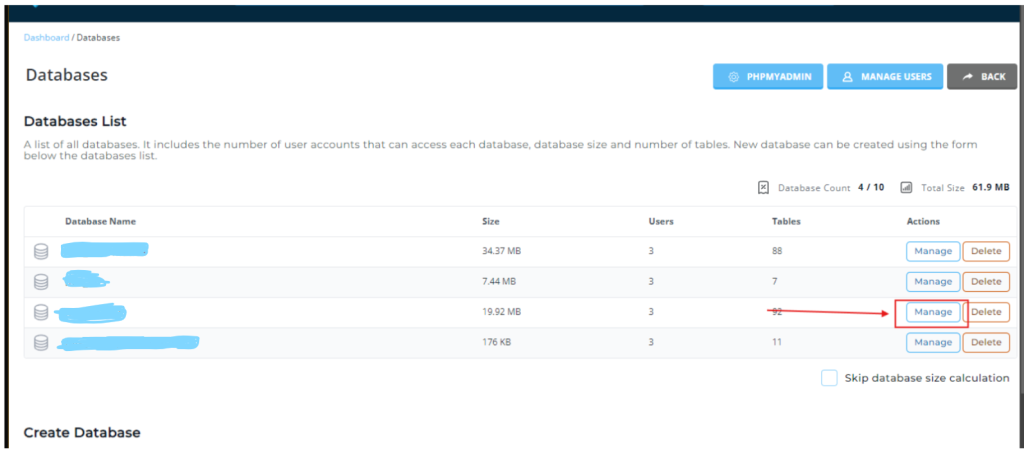Click database icon of 19.92 MB row

(41, 312)
